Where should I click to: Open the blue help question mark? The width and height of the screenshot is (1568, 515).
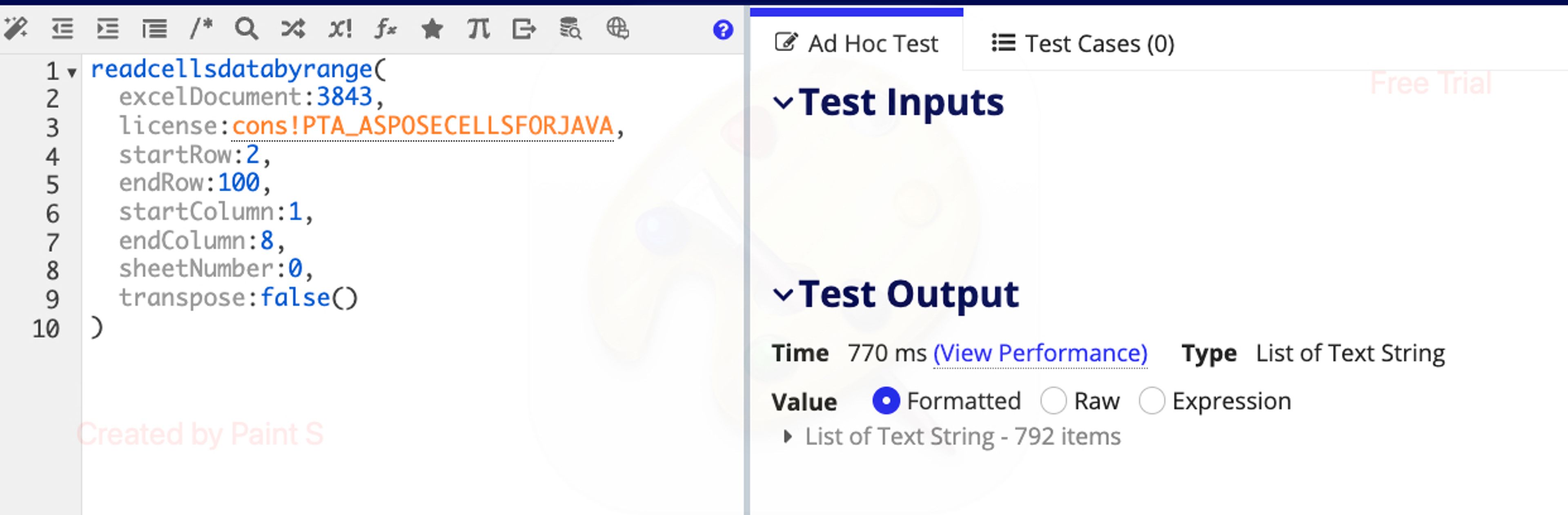click(723, 29)
